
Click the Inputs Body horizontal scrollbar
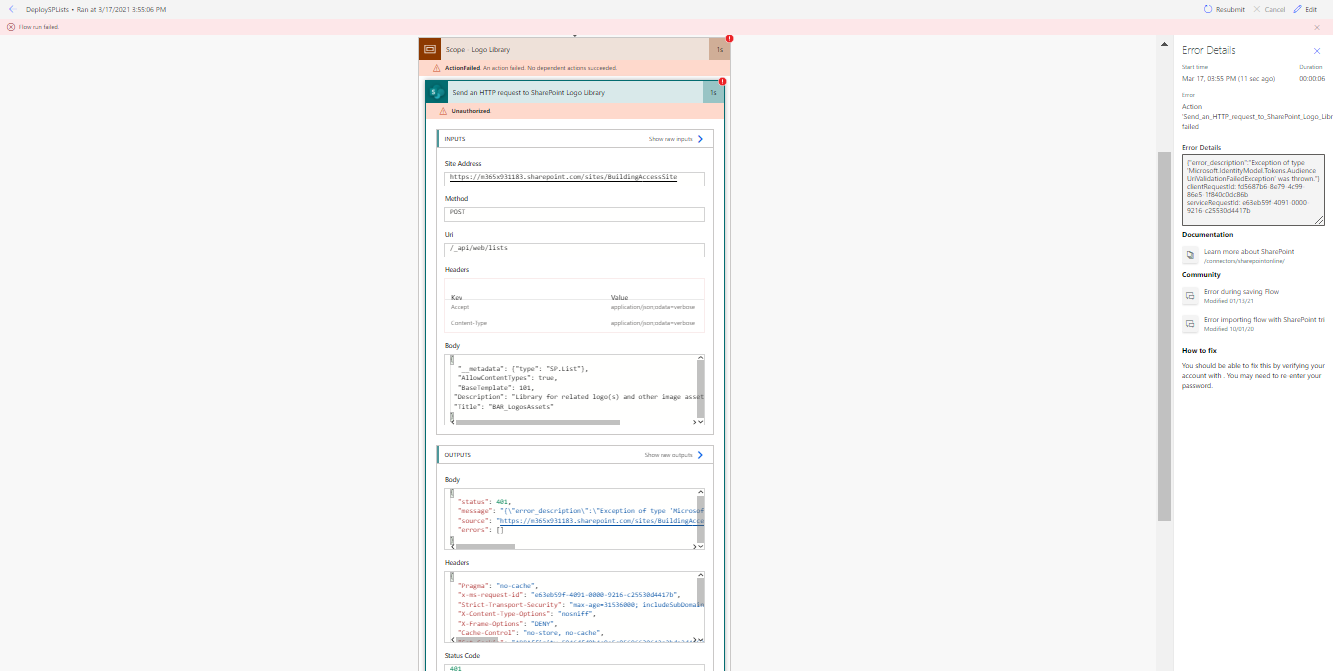(537, 422)
